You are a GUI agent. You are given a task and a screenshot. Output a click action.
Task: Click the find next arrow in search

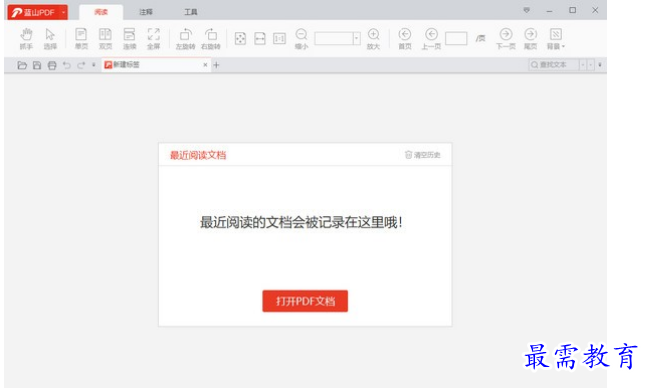pyautogui.click(x=590, y=65)
